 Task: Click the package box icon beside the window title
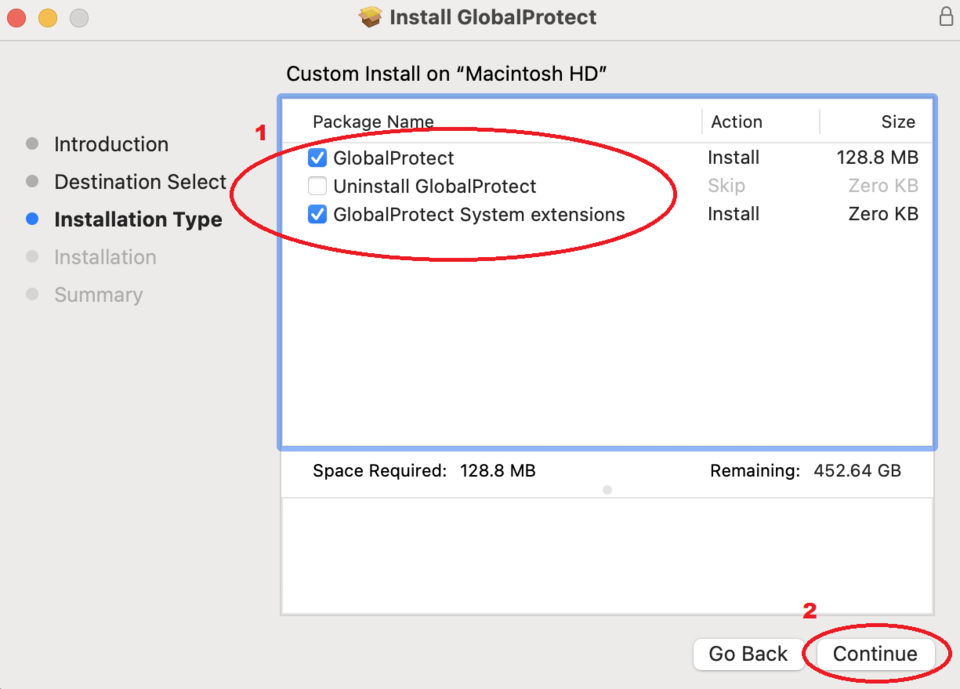coord(370,17)
